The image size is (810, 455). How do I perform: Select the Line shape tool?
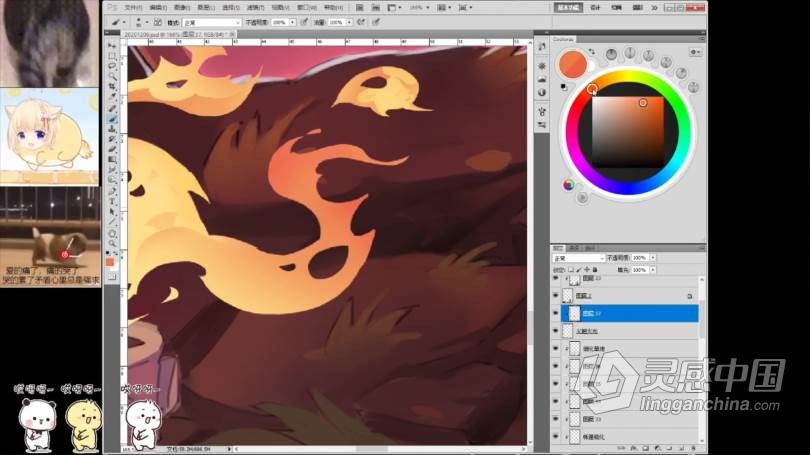click(x=112, y=223)
